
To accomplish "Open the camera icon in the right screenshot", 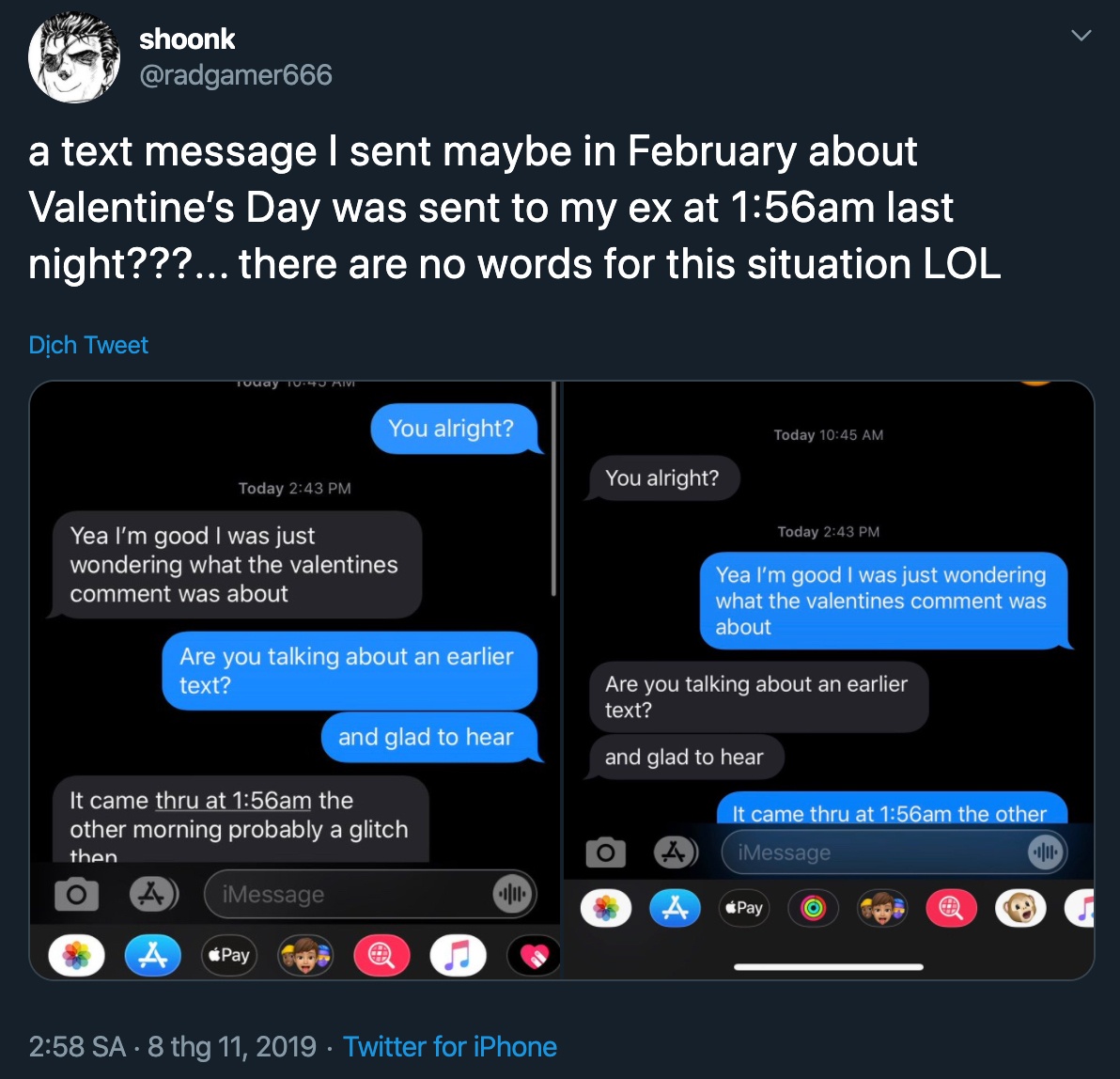I will tap(606, 852).
